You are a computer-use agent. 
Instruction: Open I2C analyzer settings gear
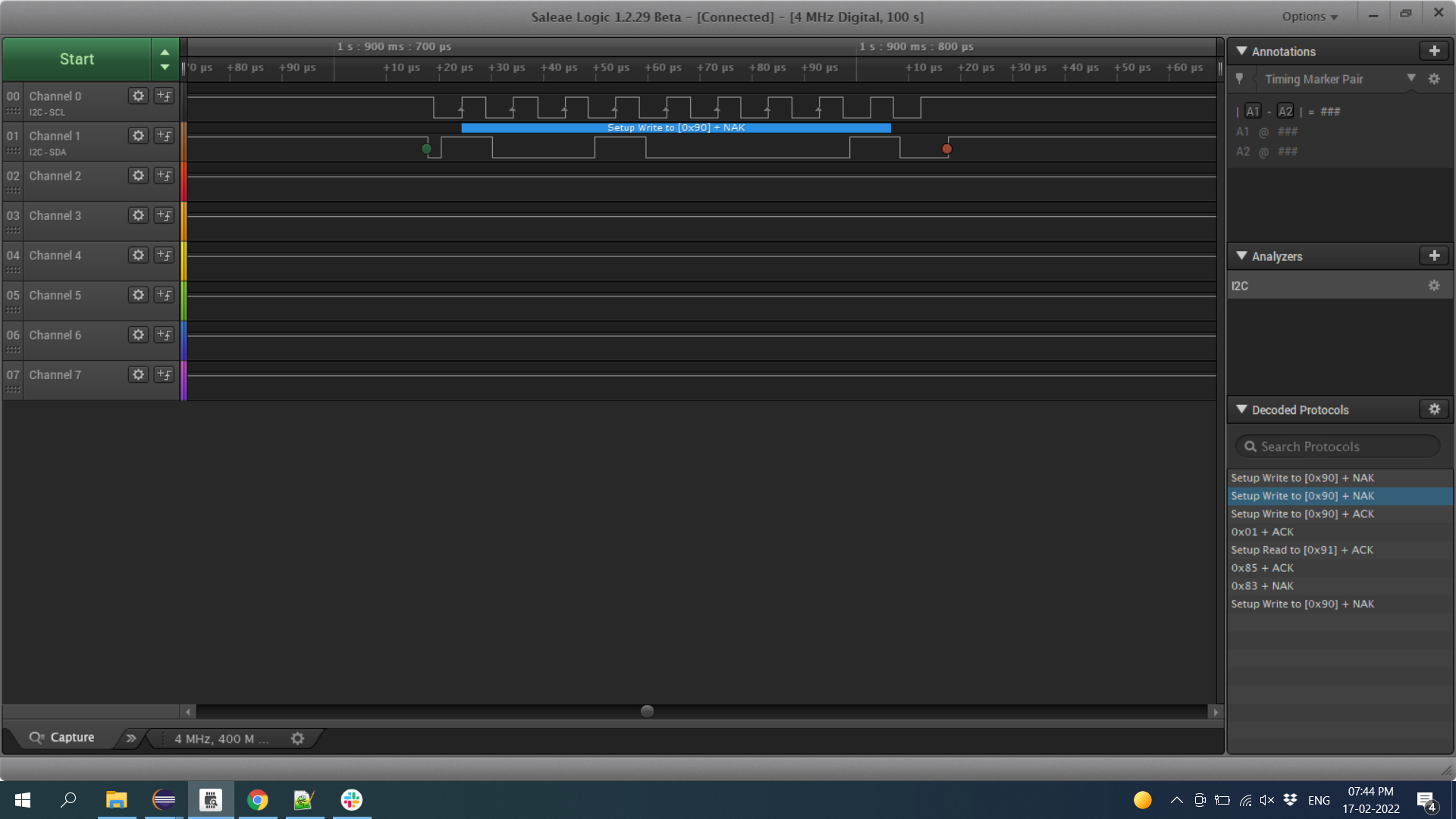tap(1434, 285)
